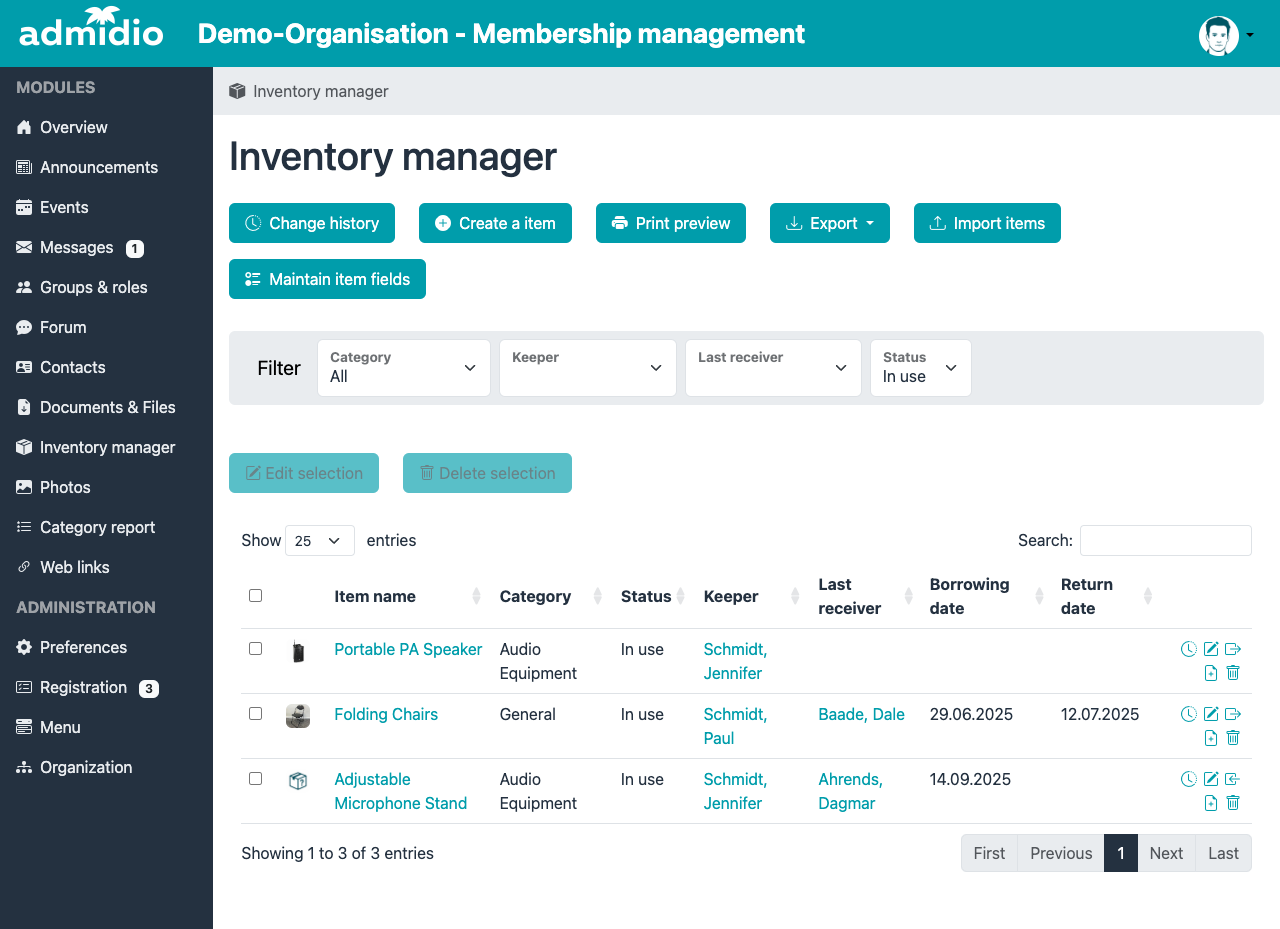View history of Adjustable Microphone Stand
Screen dimensions: 1280x929
point(1188,779)
